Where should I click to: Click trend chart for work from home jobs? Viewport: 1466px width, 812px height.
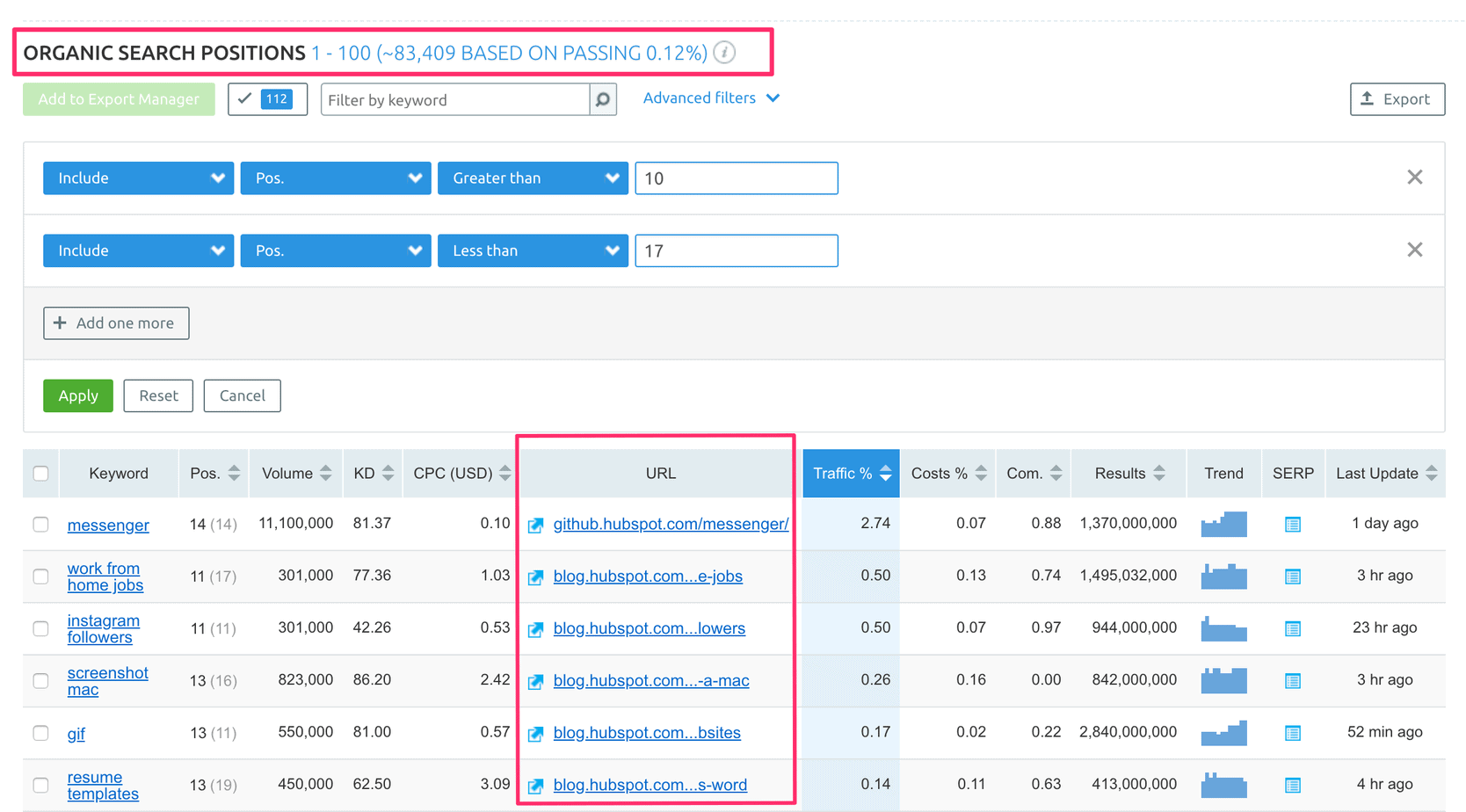[1224, 576]
